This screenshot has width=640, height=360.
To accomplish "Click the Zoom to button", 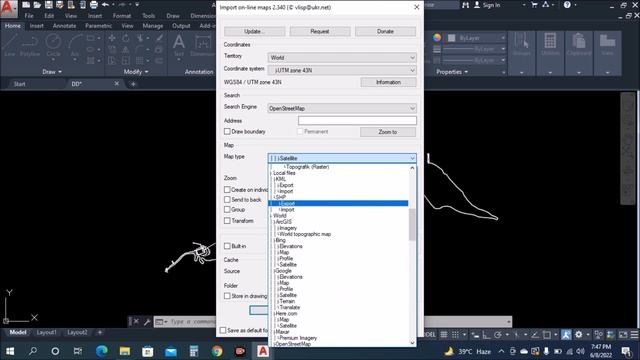I will 388,132.
